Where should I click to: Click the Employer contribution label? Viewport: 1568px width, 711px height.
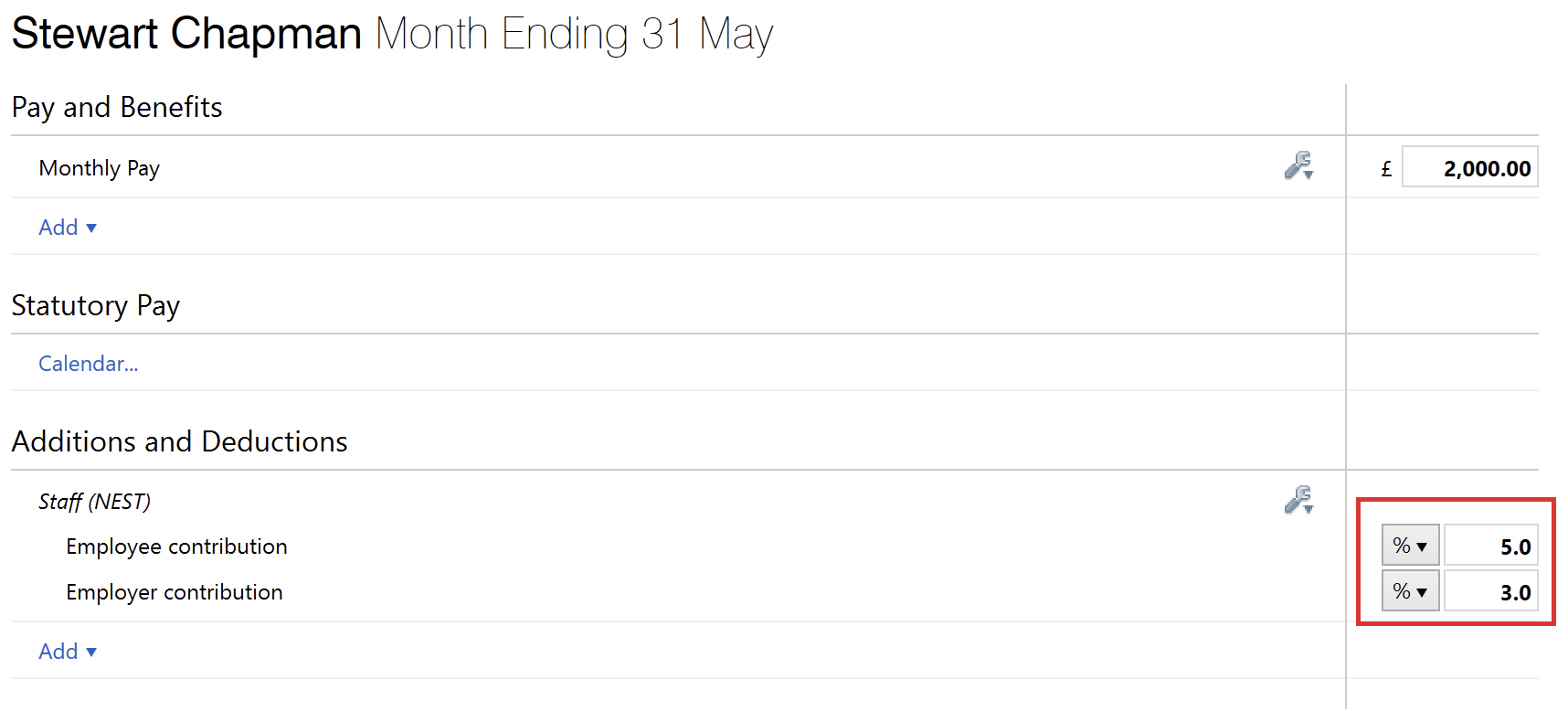tap(175, 592)
